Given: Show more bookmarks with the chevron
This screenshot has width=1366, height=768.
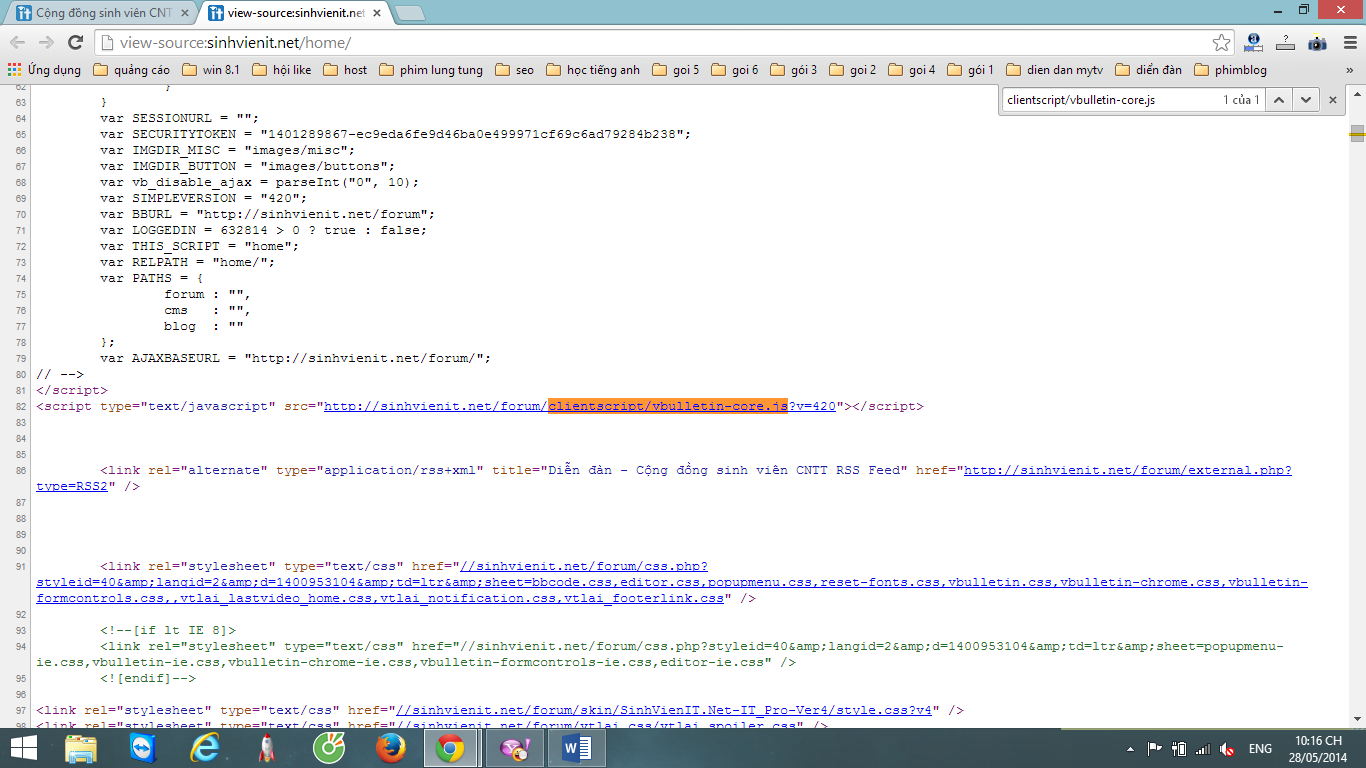Looking at the screenshot, I should point(1351,70).
